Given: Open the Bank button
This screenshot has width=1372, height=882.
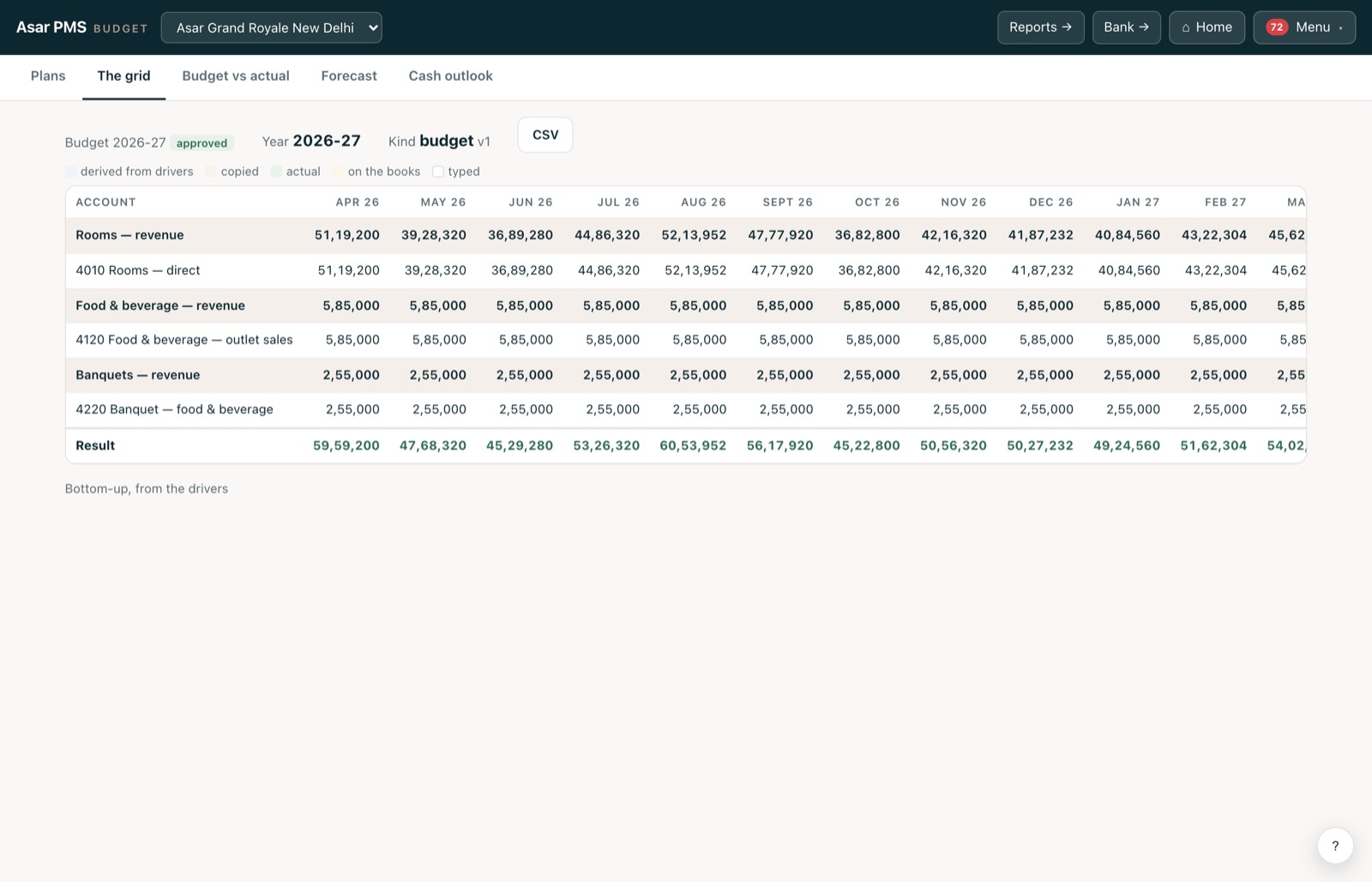Looking at the screenshot, I should [1126, 27].
